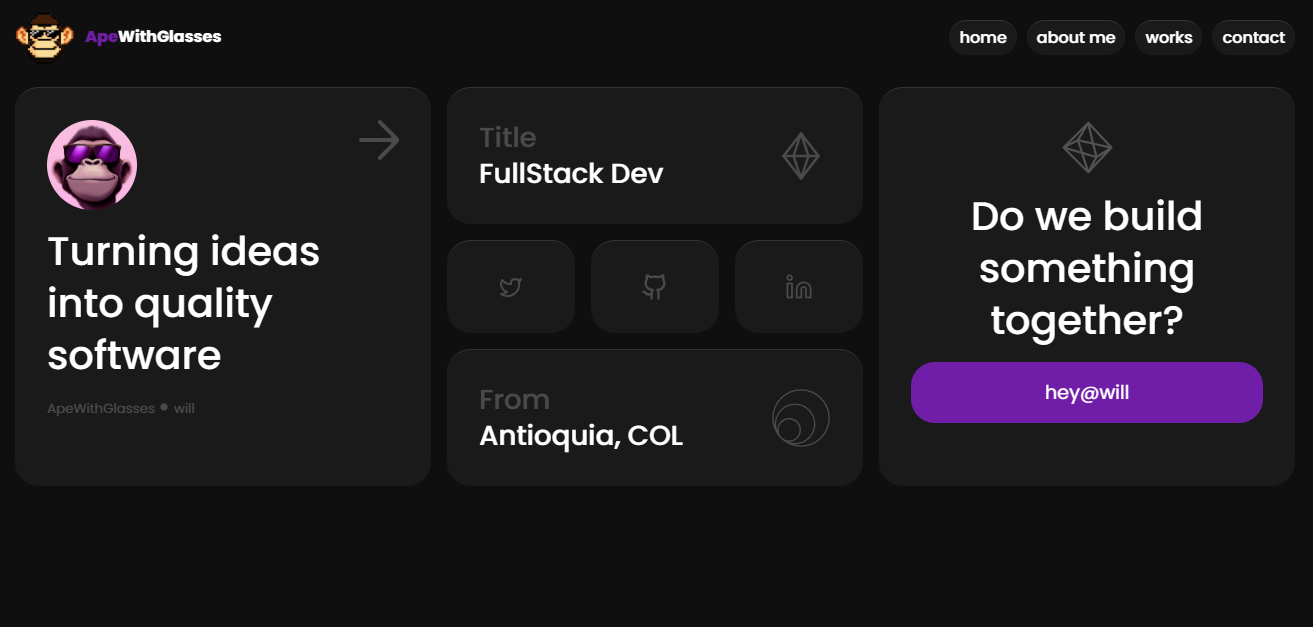Viewport: 1313px width, 627px height.
Task: Select the contact menu item
Action: pyautogui.click(x=1254, y=37)
